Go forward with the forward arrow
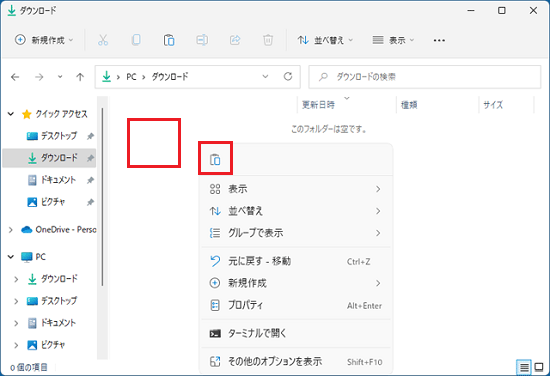This screenshot has height=376, width=550. click(x=39, y=77)
